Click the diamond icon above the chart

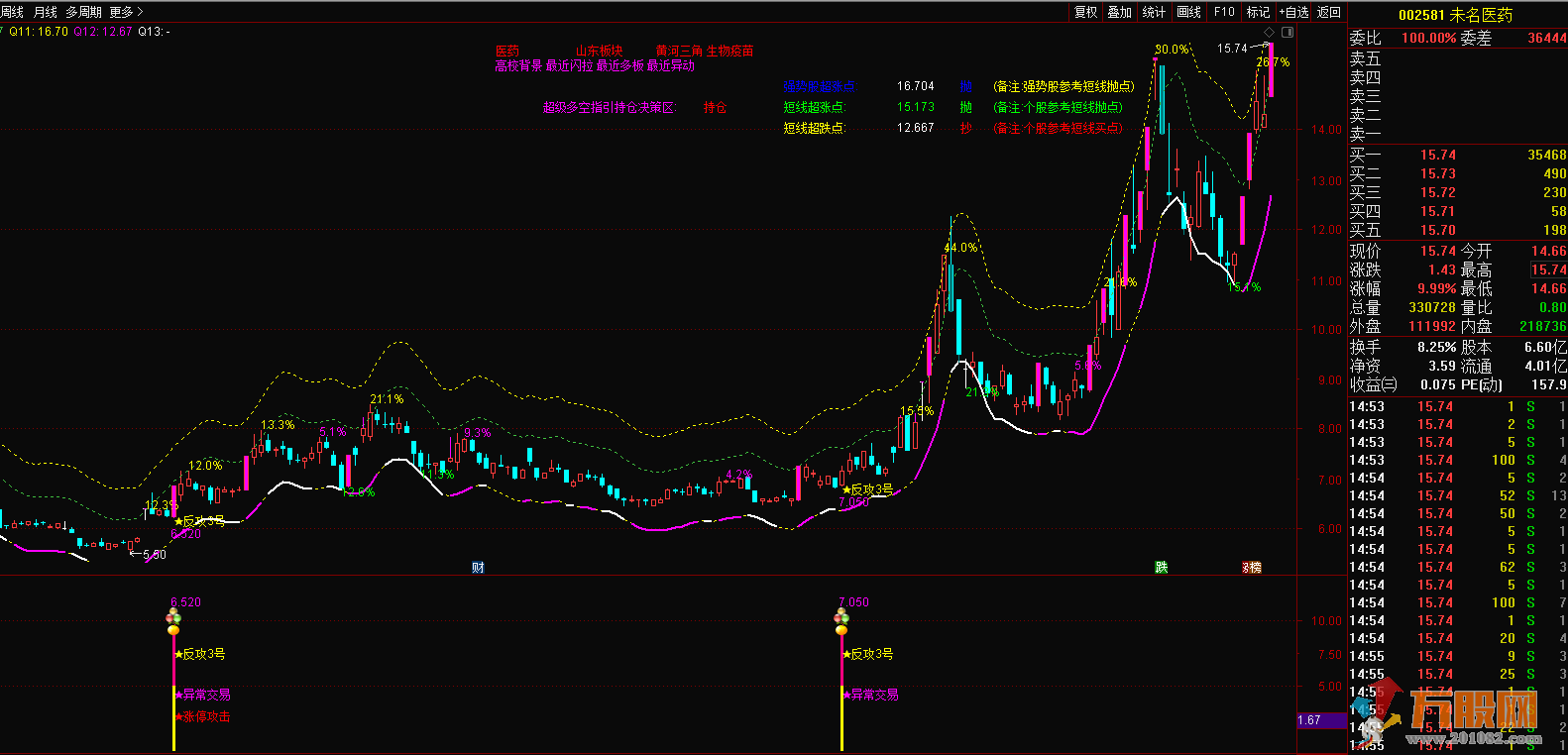1270,33
